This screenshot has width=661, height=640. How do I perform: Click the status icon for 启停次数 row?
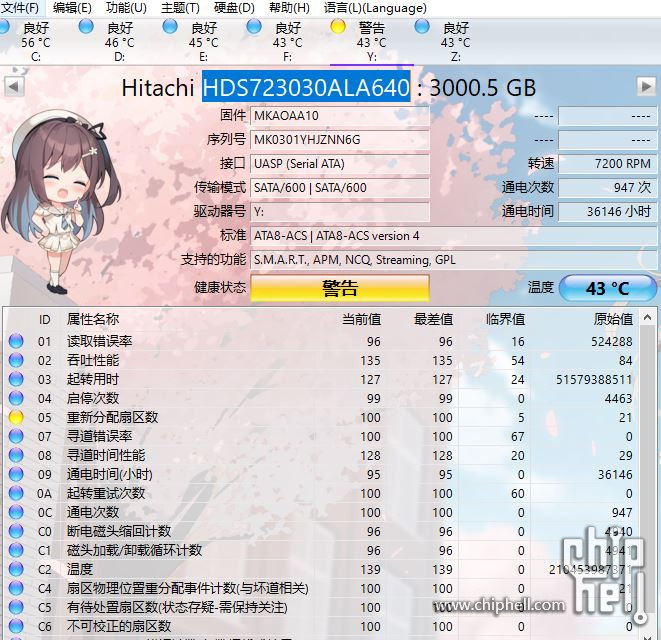point(16,398)
